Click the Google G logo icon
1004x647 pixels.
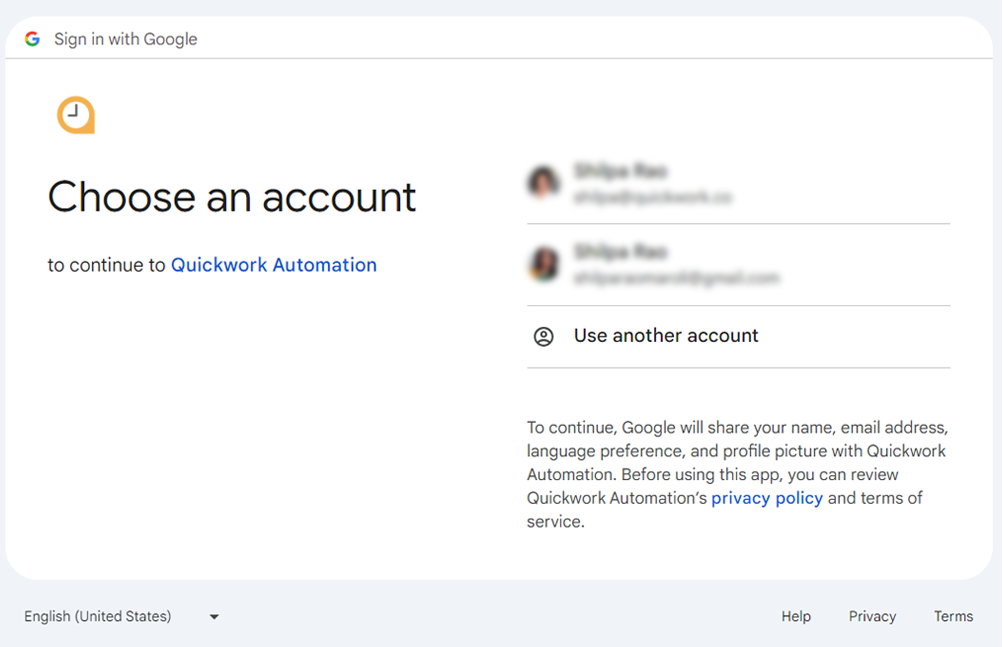32,39
